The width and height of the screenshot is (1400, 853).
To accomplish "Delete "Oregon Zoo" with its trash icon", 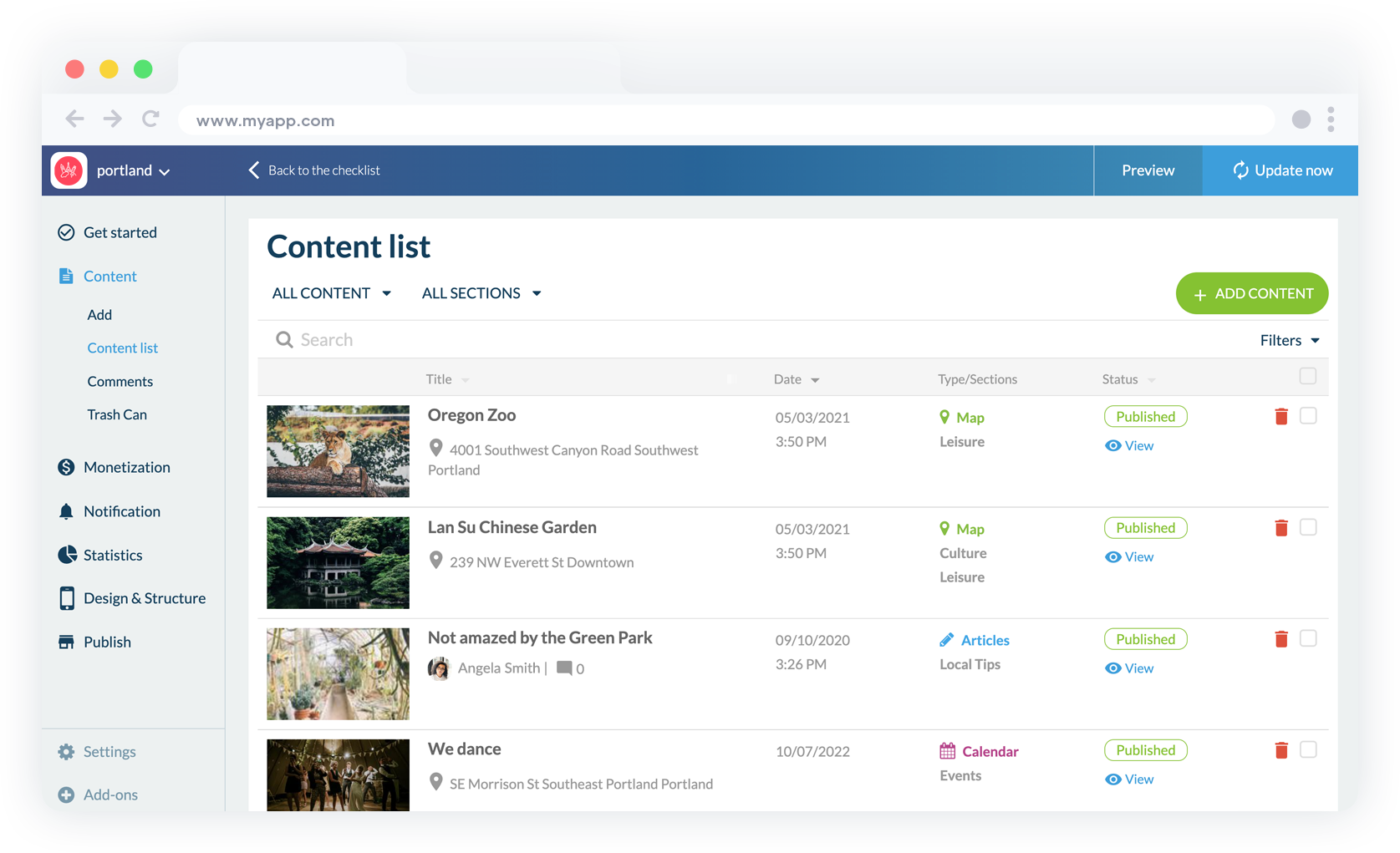I will (1281, 415).
